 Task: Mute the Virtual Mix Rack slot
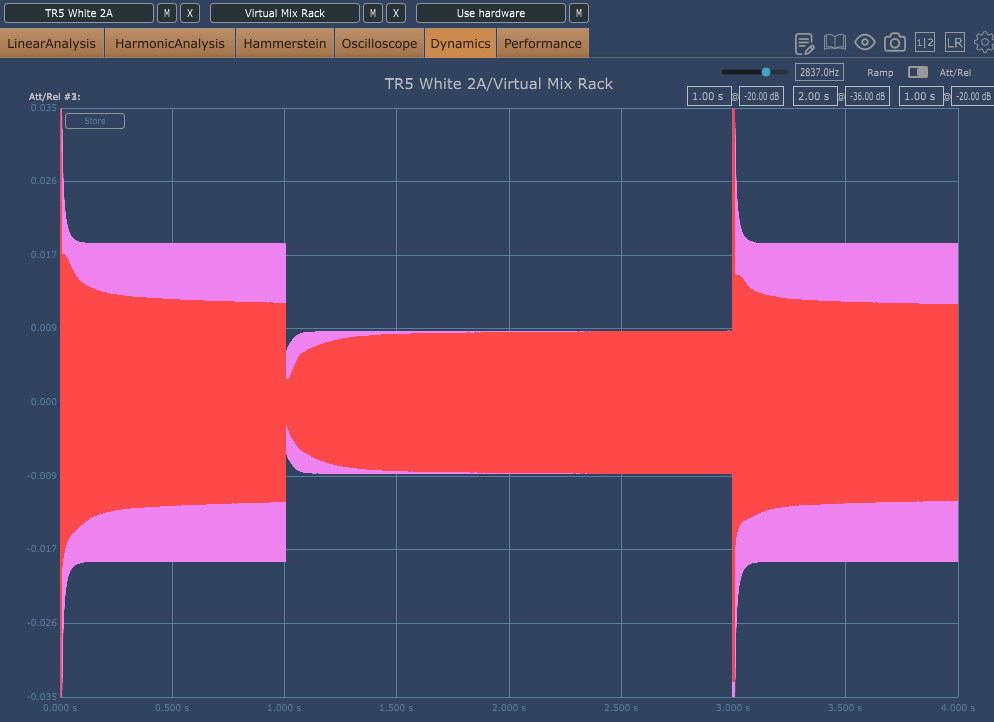(373, 13)
